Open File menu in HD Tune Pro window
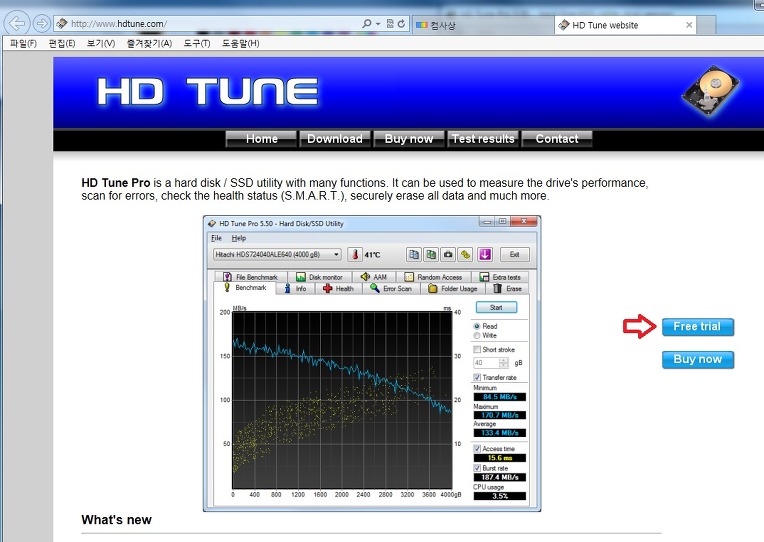 click(216, 238)
